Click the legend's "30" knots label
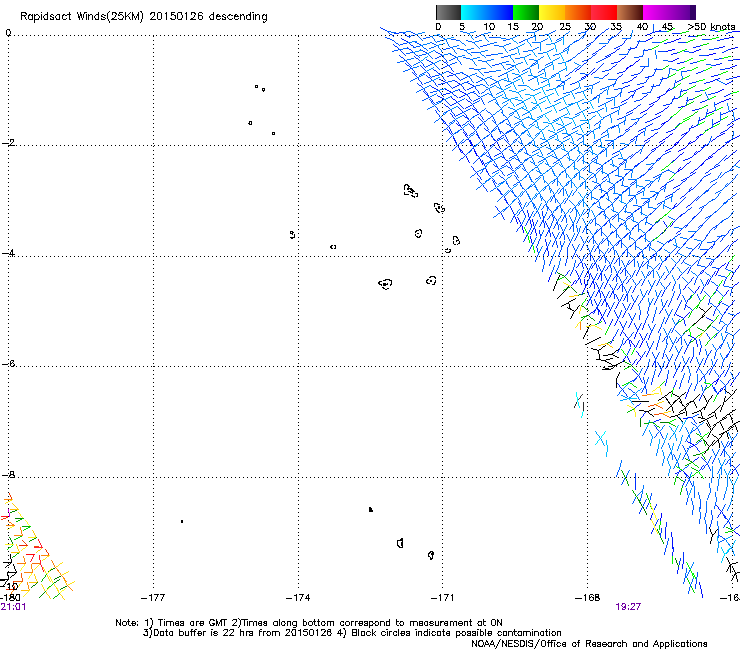The height and width of the screenshot is (650, 740). point(590,27)
